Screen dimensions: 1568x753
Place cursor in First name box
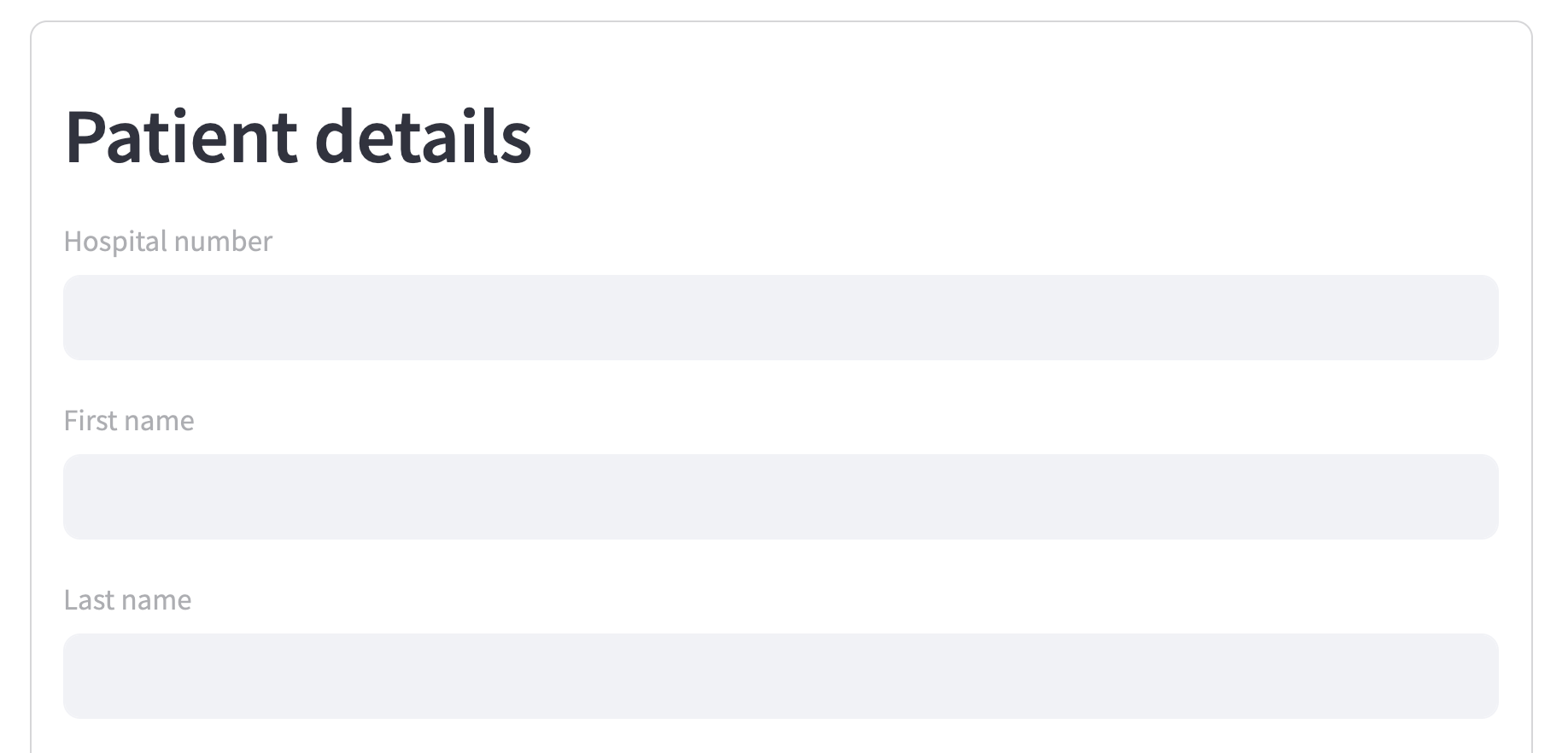pyautogui.click(x=781, y=497)
